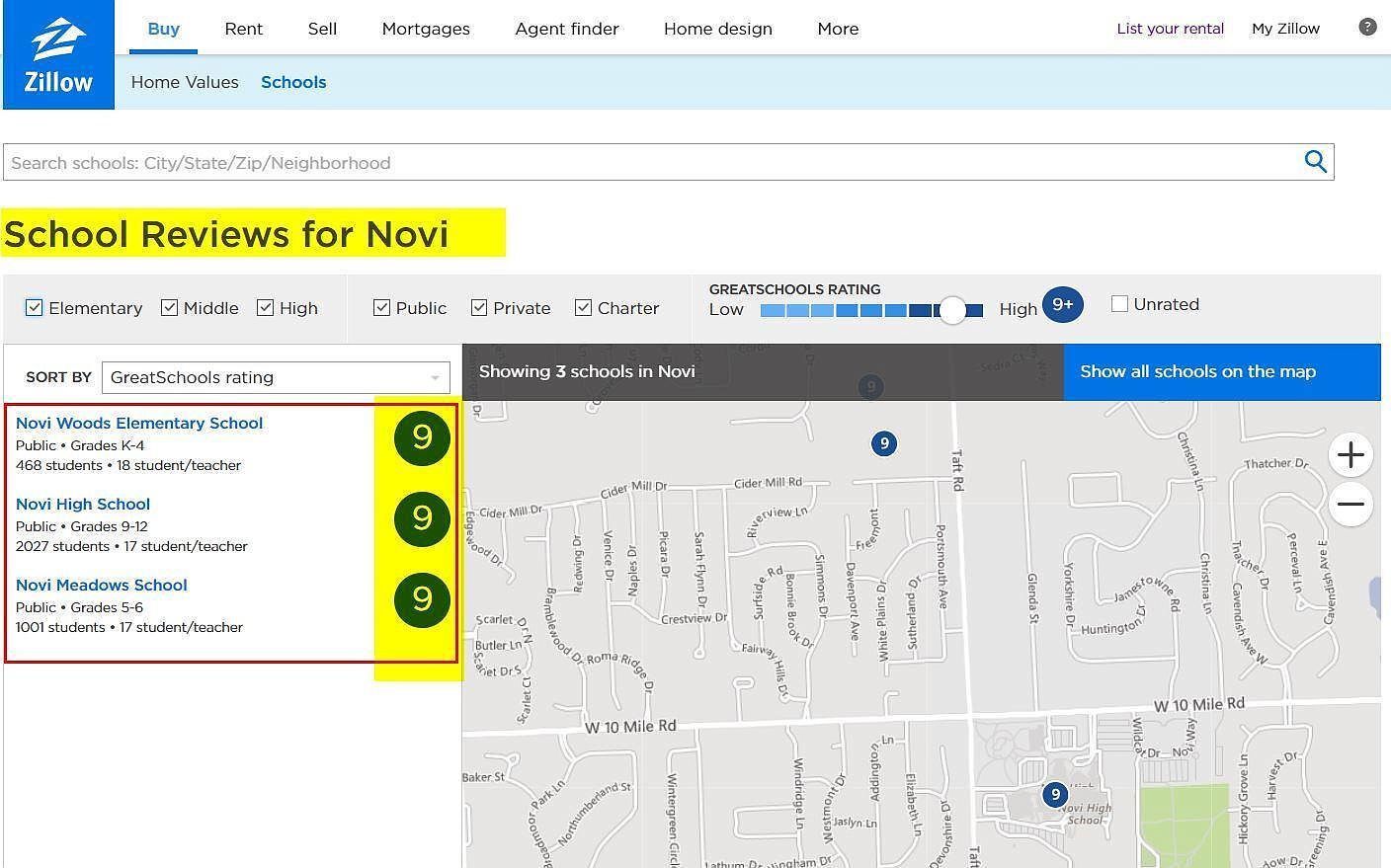Click the Public • Grades K-4 text
Screen dimensions: 1391x868
pos(80,445)
